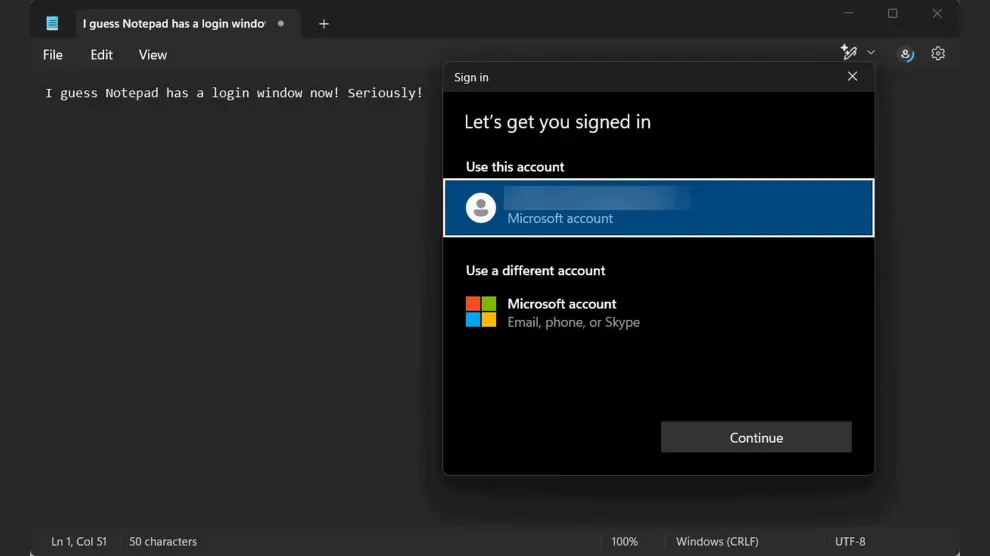Click the Copilot rewrite pen icon

pos(848,53)
